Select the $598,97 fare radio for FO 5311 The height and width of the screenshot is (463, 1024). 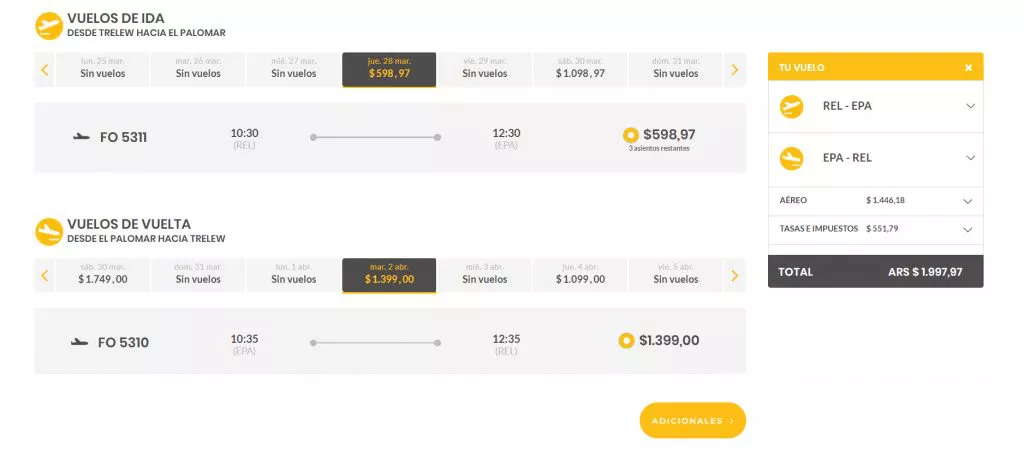click(631, 135)
